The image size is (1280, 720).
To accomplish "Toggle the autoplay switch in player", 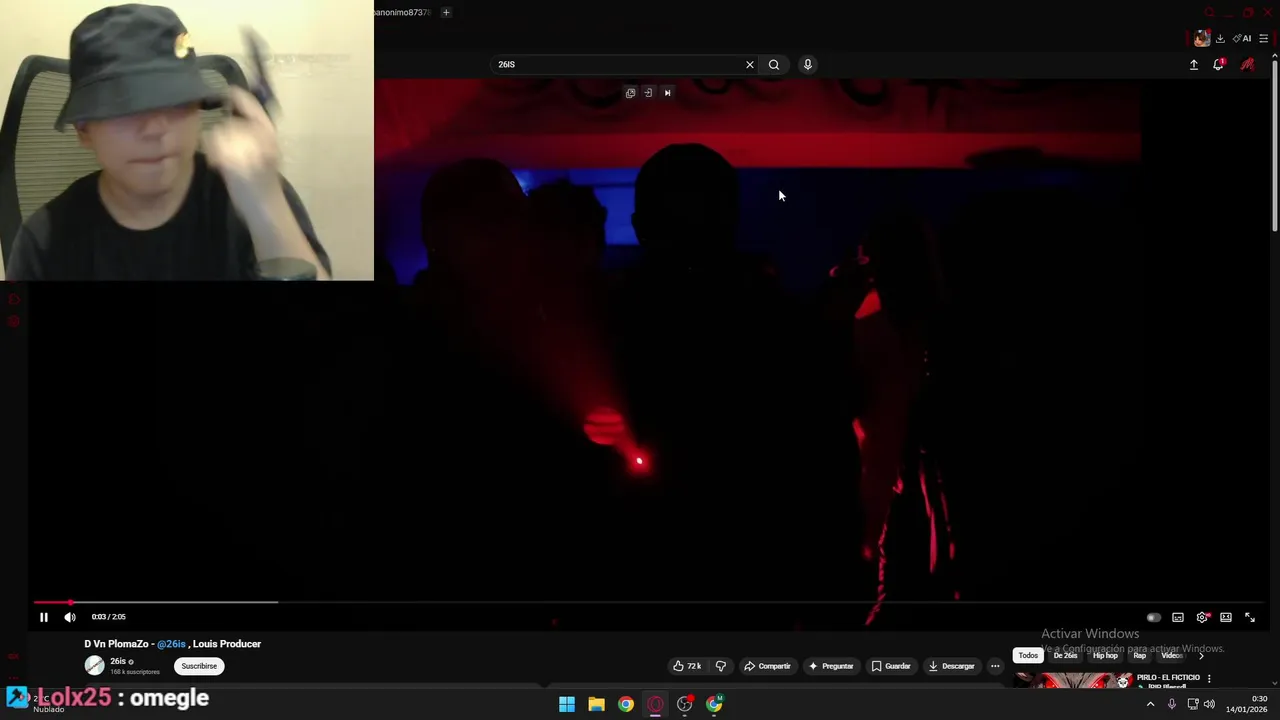I will [1153, 617].
